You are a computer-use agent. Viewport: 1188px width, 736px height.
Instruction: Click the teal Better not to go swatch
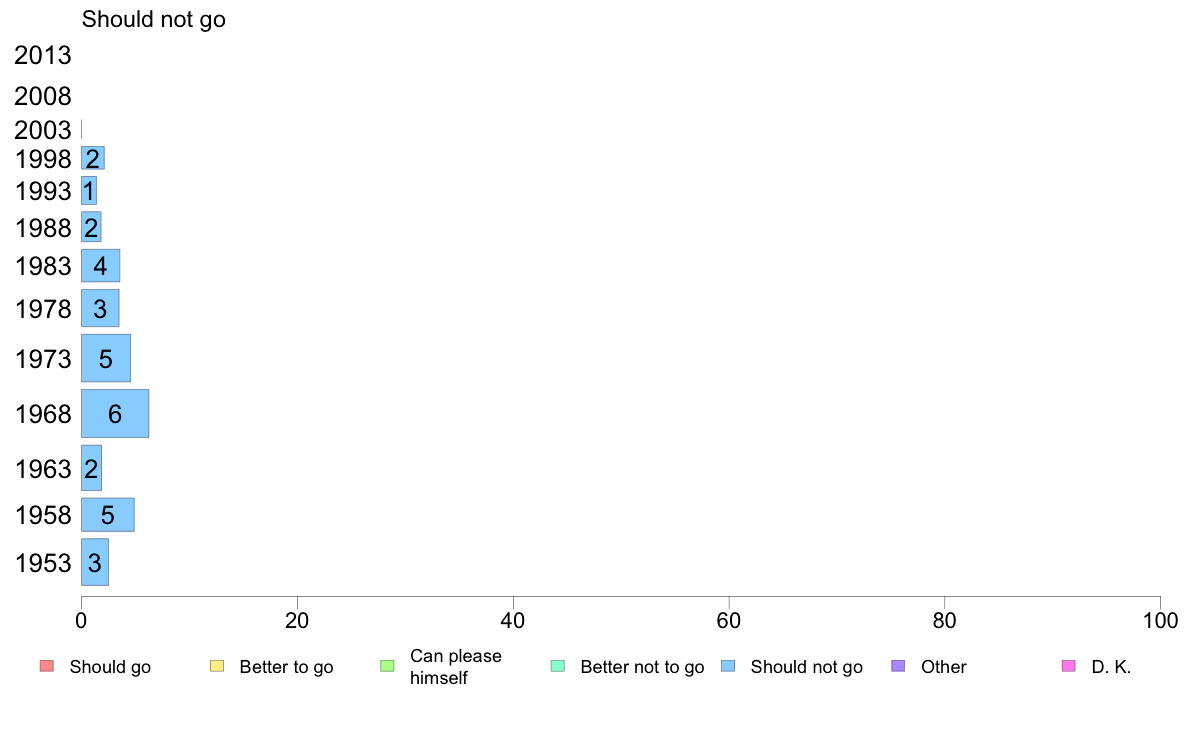click(x=558, y=666)
